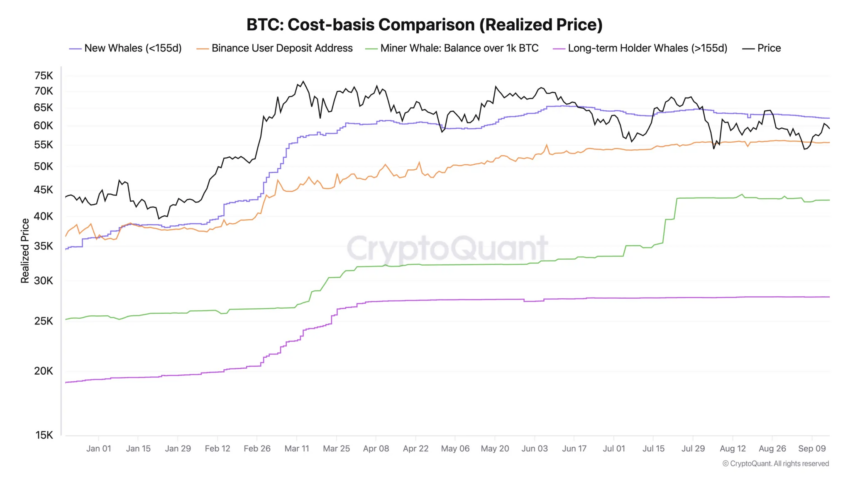Click the Realized Price axis title
The width and height of the screenshot is (850, 478).
25,250
